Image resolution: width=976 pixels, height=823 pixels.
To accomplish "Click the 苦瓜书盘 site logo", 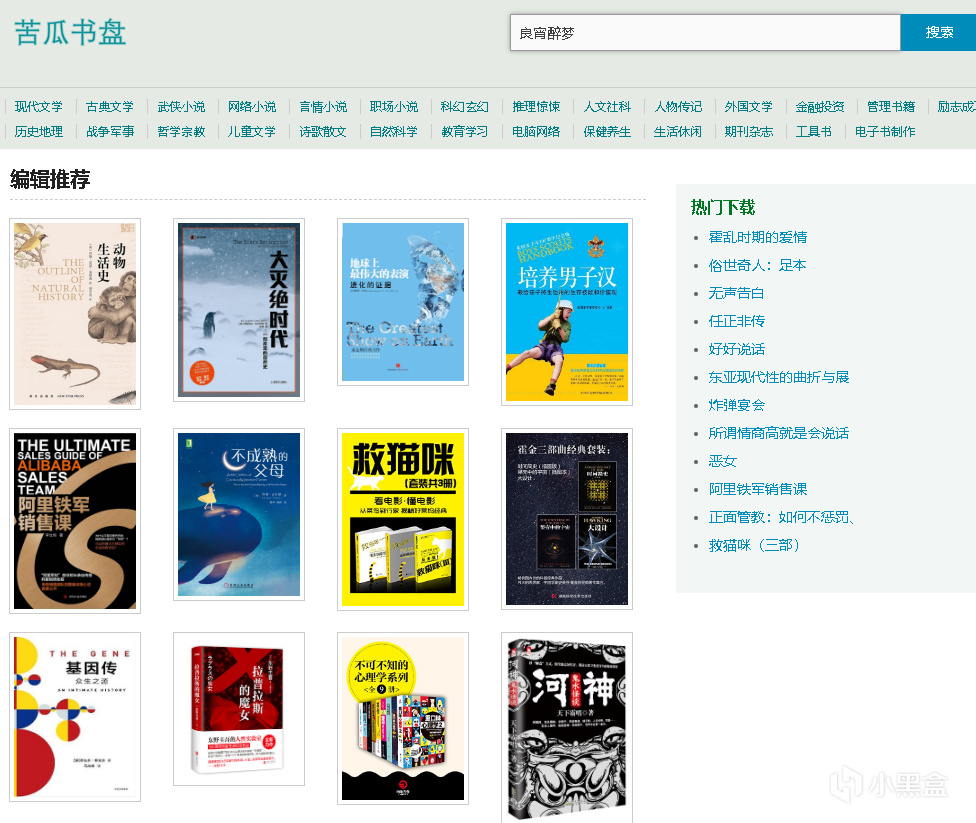I will point(70,33).
